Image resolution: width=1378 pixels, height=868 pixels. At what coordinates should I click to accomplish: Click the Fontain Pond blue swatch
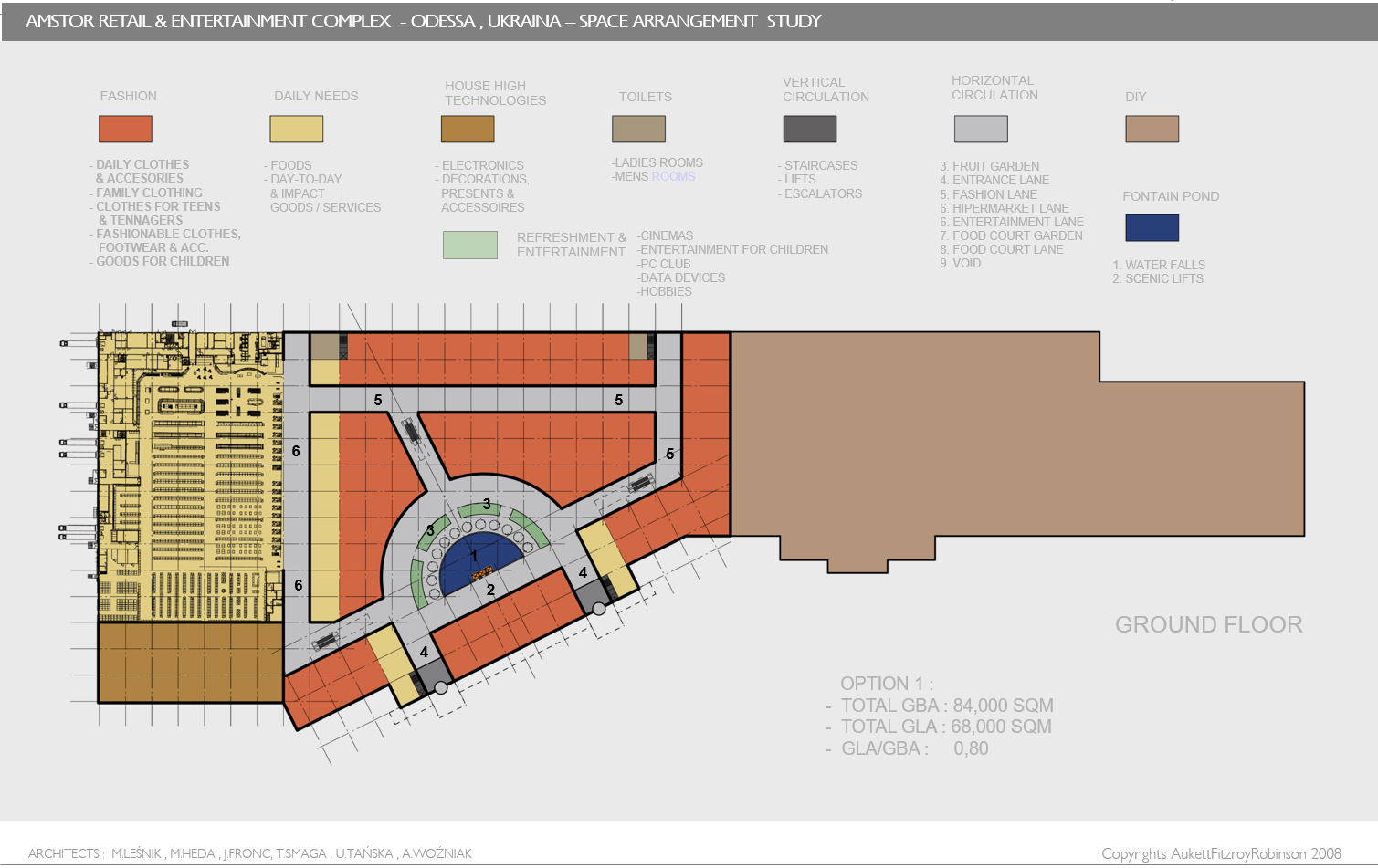tap(1152, 227)
